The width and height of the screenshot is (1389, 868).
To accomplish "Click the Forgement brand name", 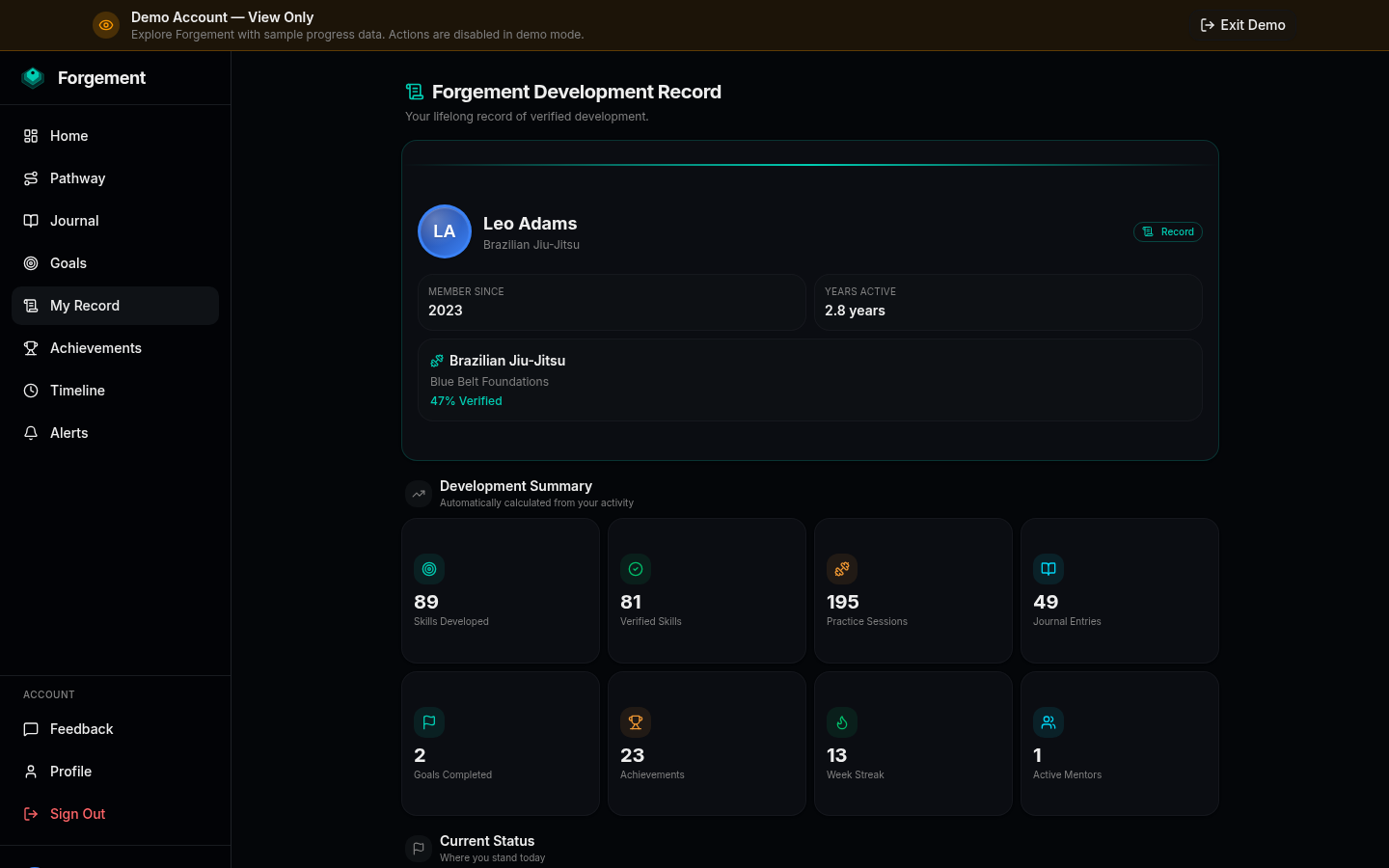I will (101, 78).
